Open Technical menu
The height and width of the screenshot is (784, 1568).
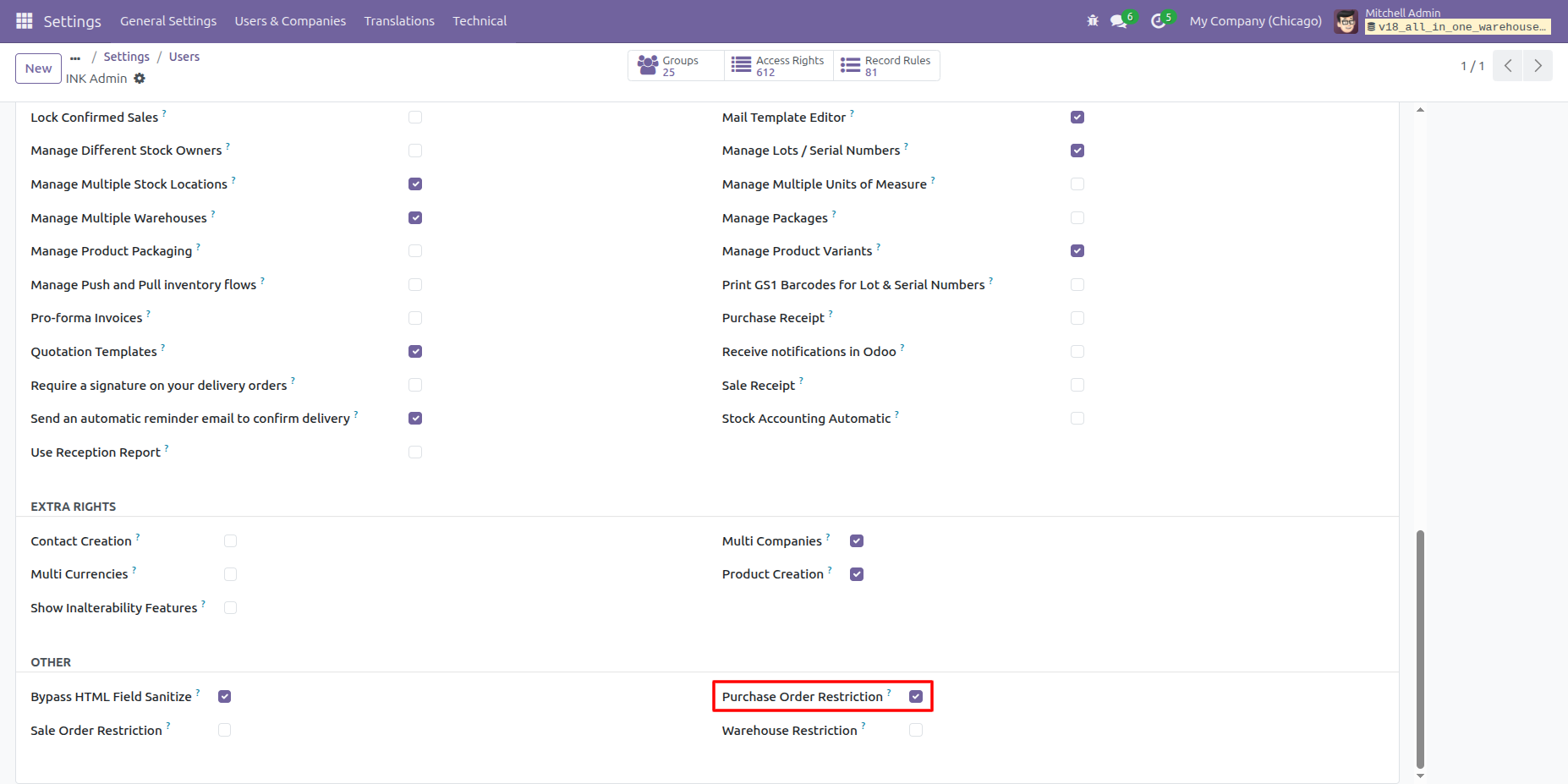[480, 21]
